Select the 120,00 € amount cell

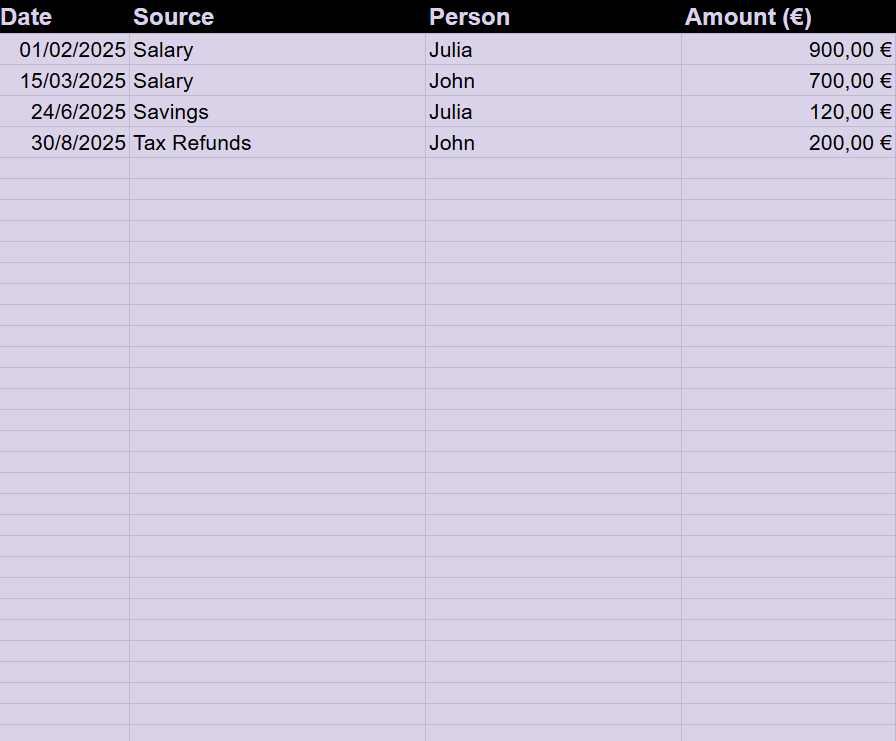click(x=849, y=112)
